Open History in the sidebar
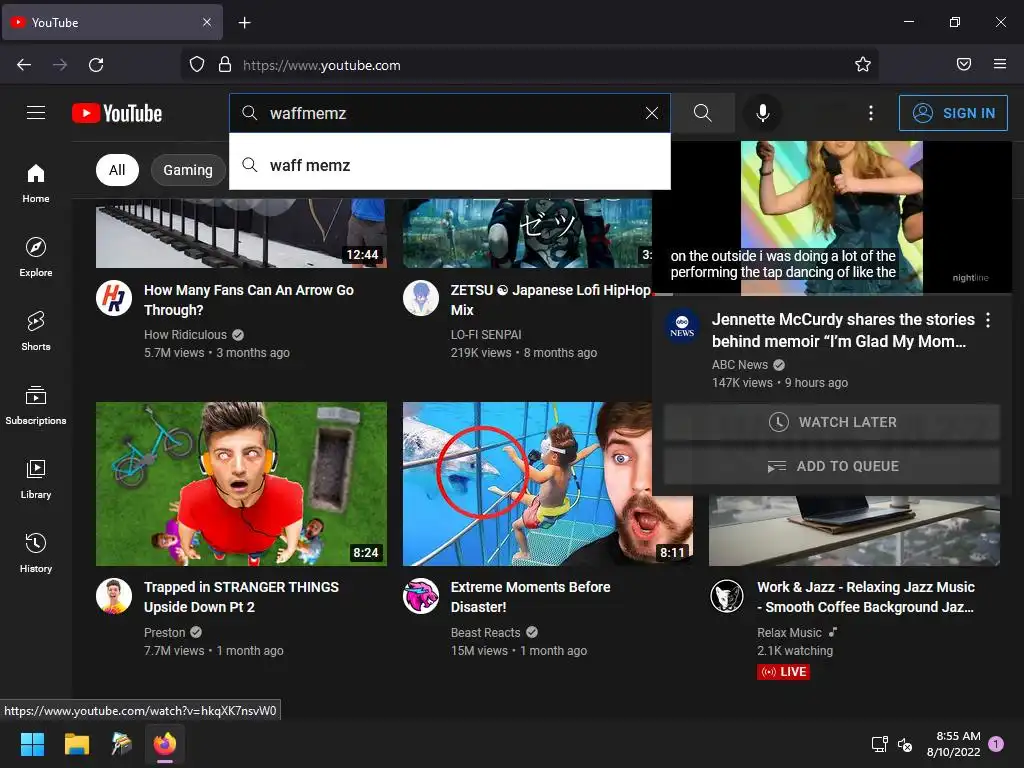The height and width of the screenshot is (768, 1024). pos(36,553)
